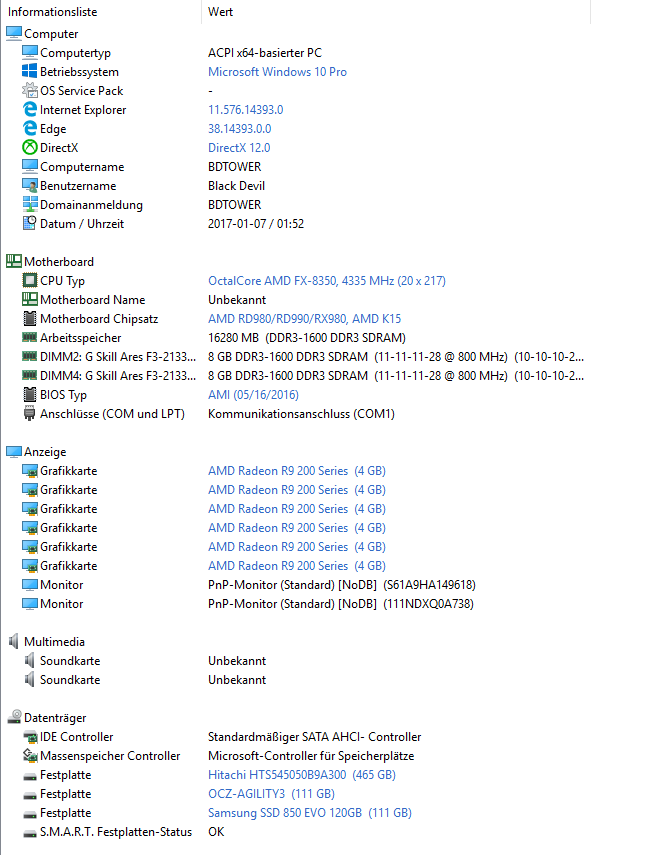Screen dimensions: 668x855
Task: Click the BDTOWER value beside Computername
Action: tap(234, 166)
